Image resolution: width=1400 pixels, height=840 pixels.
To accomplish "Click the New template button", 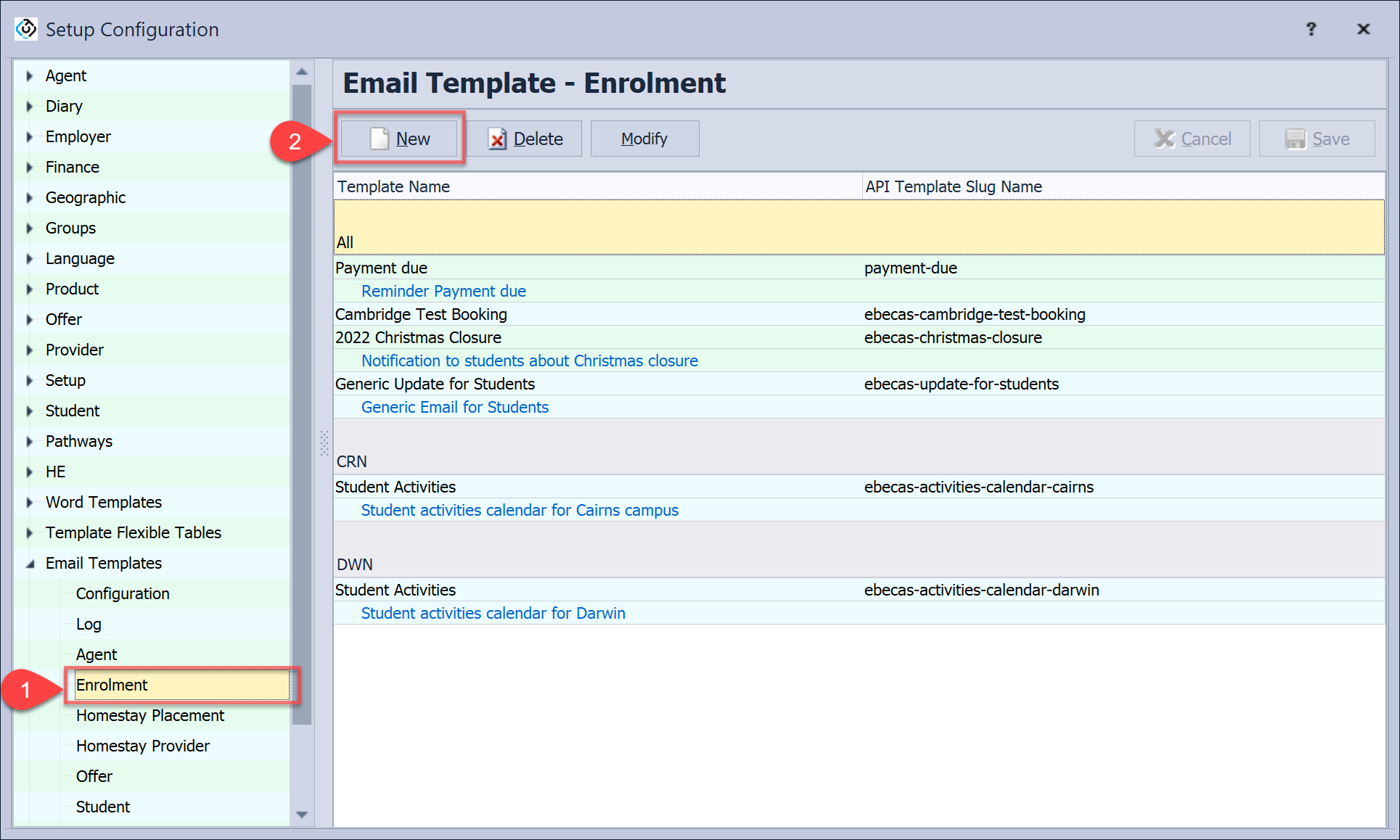I will (x=399, y=139).
